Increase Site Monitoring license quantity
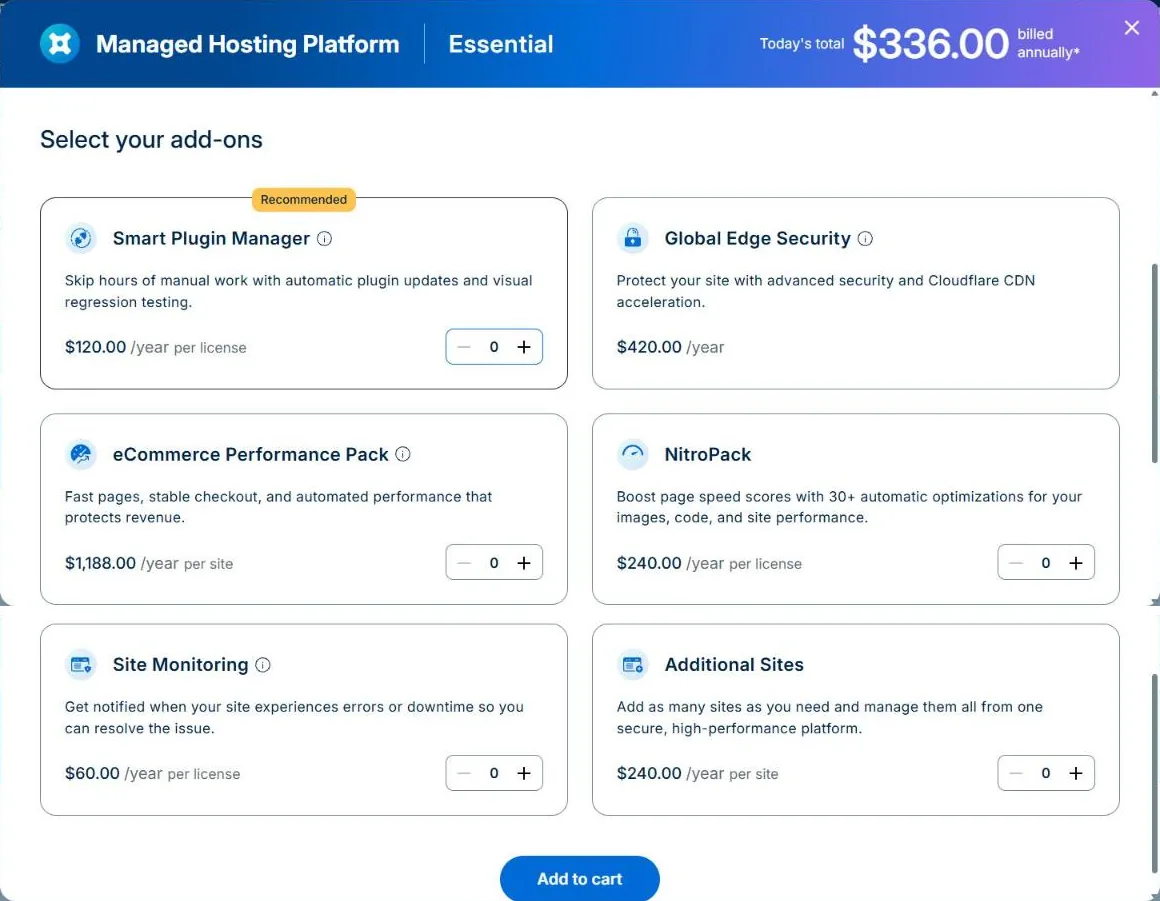The height and width of the screenshot is (901, 1160). 524,773
